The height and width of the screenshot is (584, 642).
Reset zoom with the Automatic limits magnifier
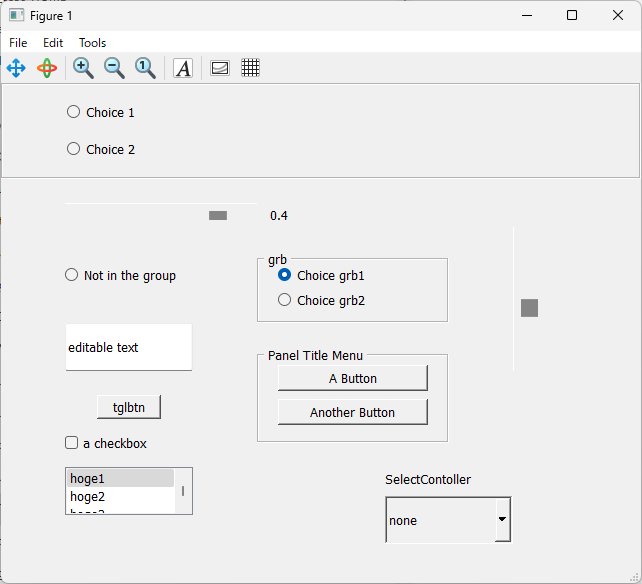click(x=145, y=68)
